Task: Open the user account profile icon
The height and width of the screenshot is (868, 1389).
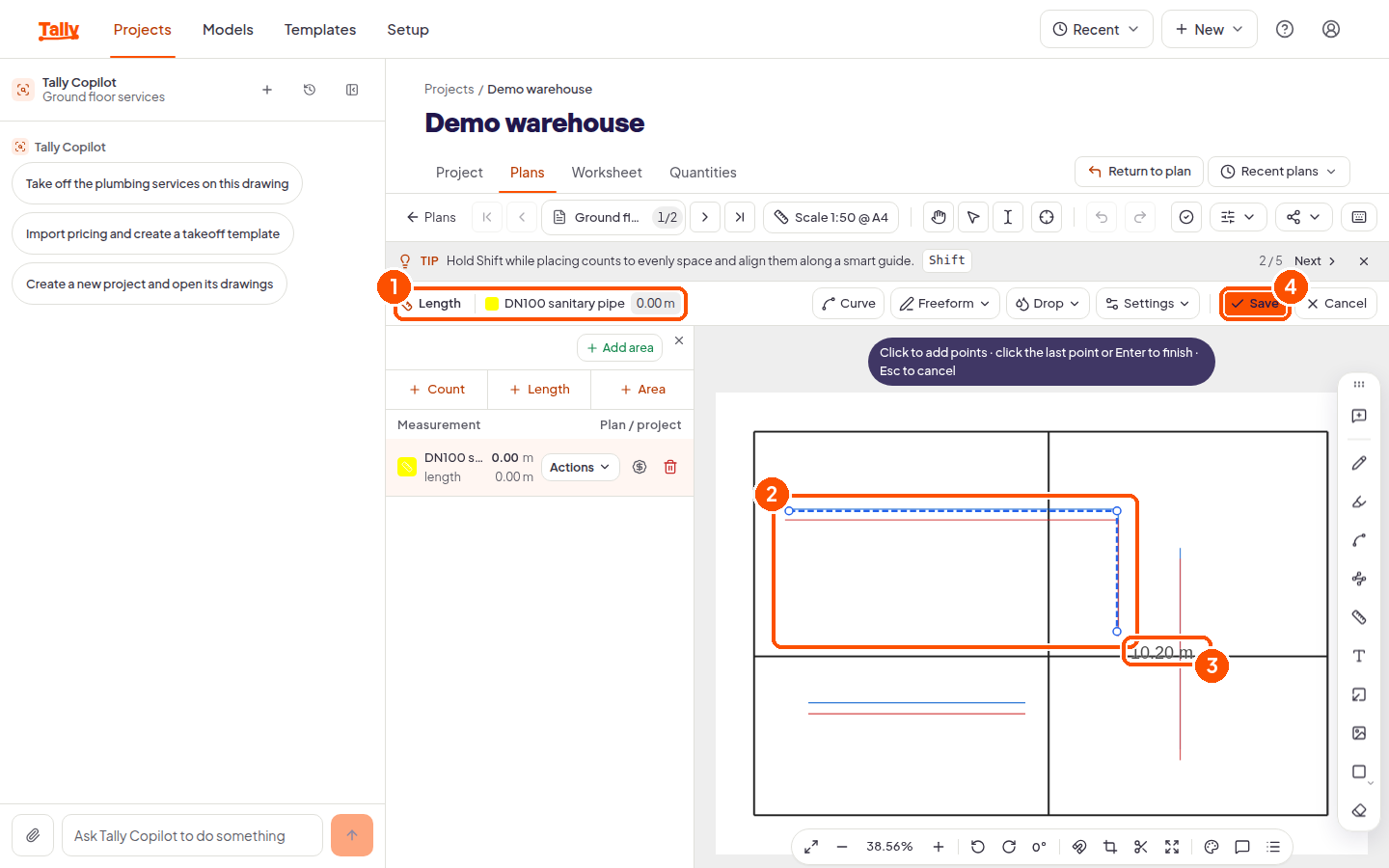Action: [1331, 29]
